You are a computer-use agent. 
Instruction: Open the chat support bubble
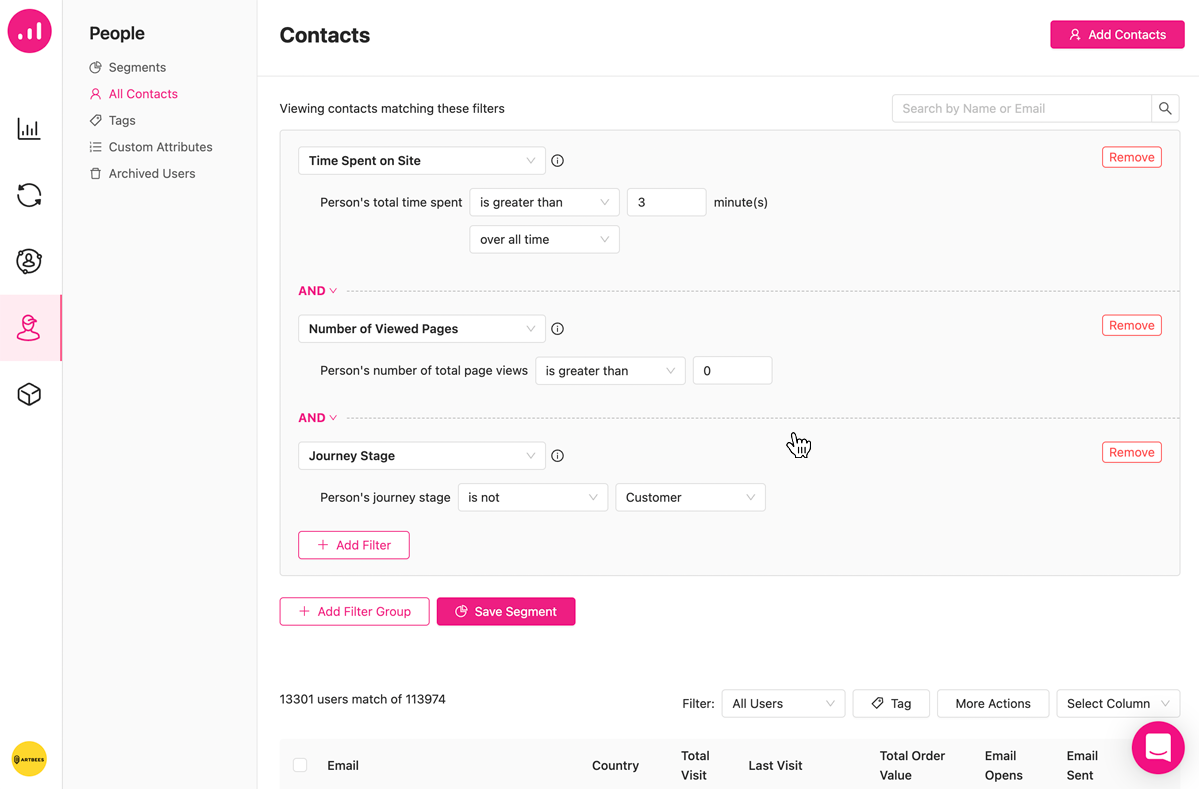click(x=1158, y=748)
